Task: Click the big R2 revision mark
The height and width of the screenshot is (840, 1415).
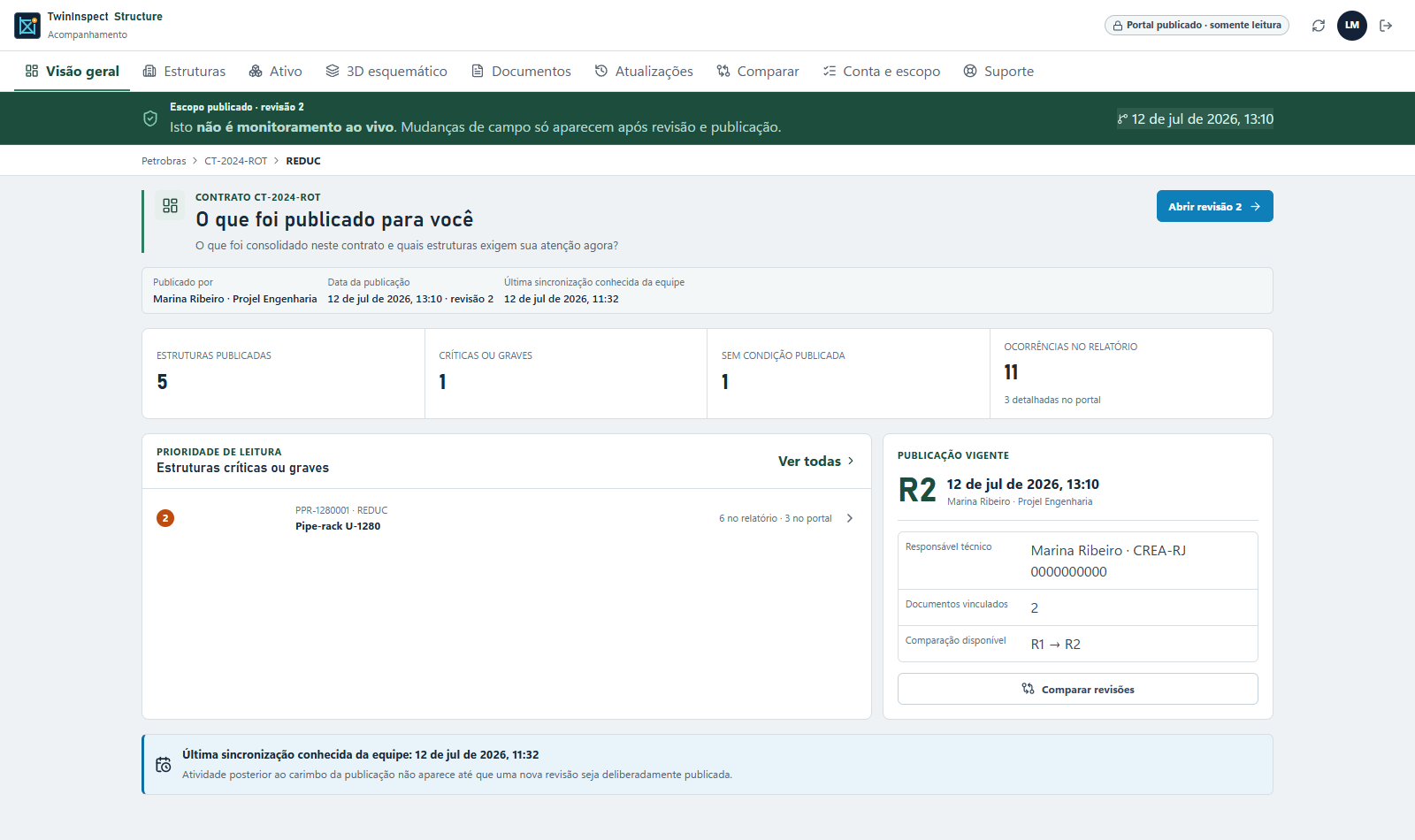Action: 917,490
